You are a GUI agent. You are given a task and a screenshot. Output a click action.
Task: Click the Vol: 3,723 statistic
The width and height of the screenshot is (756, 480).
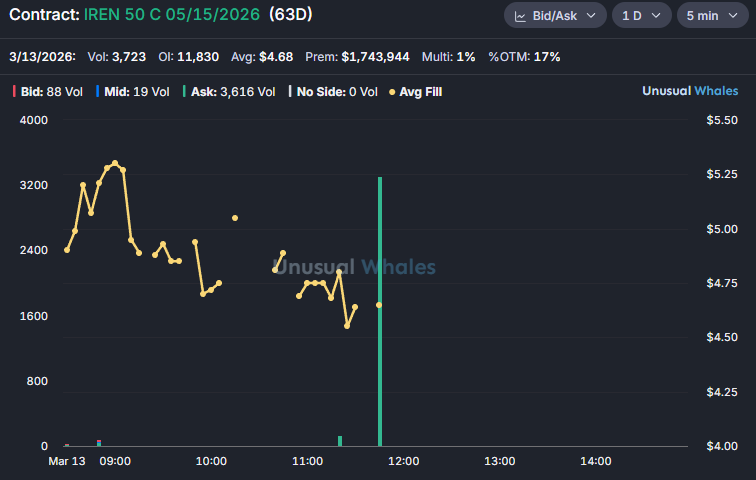click(117, 57)
